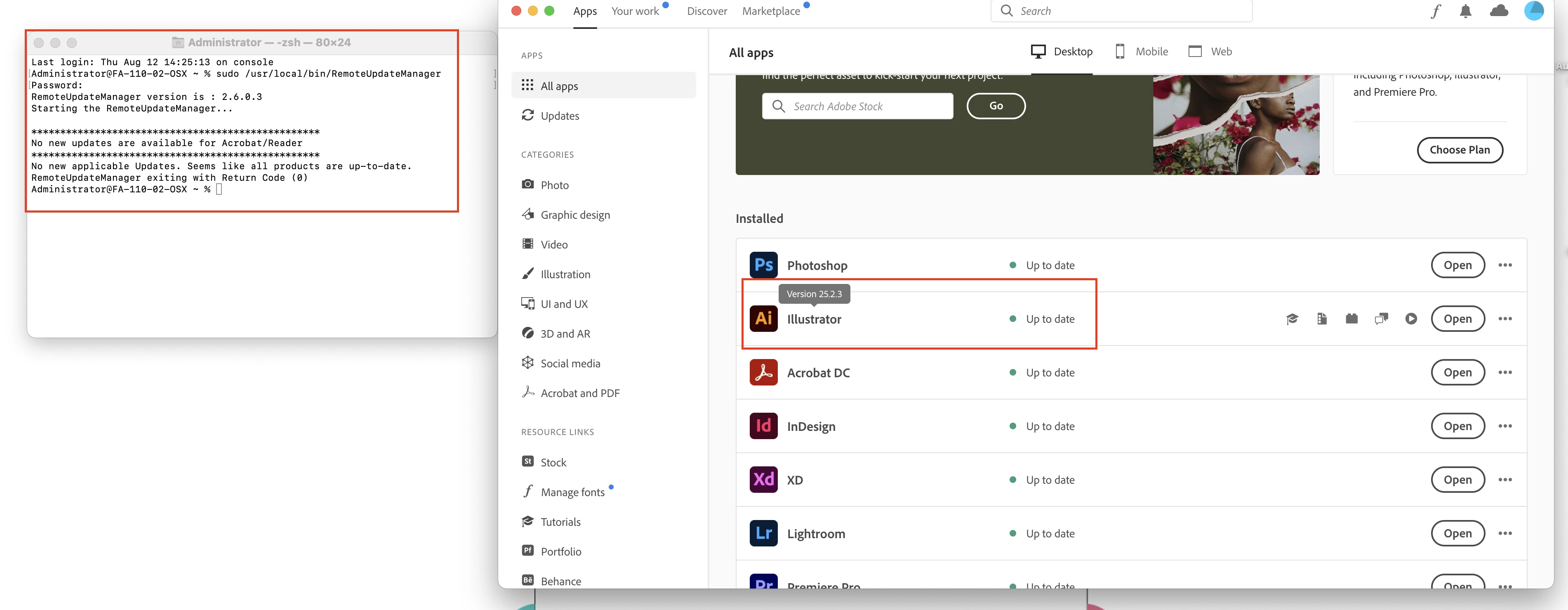Open the notifications bell
This screenshot has width=1568, height=610.
point(1466,11)
